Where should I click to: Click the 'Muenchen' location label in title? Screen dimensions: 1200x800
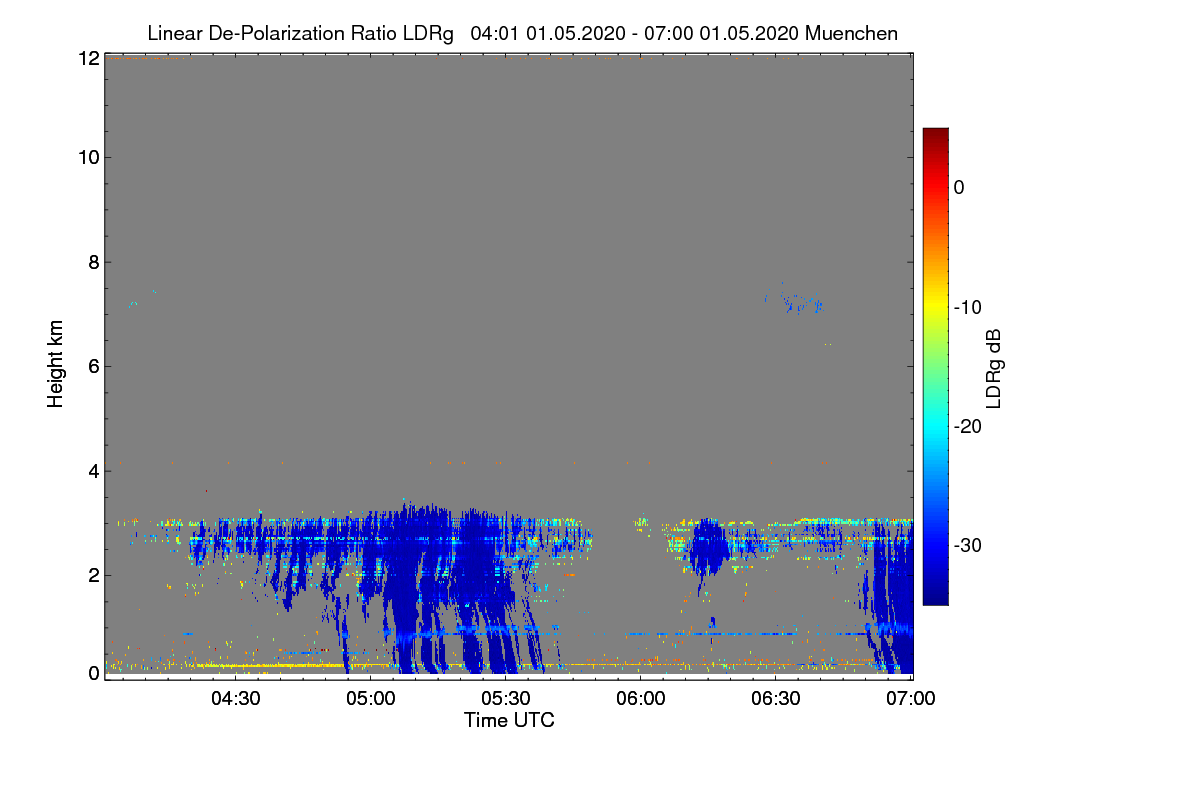(x=851, y=34)
